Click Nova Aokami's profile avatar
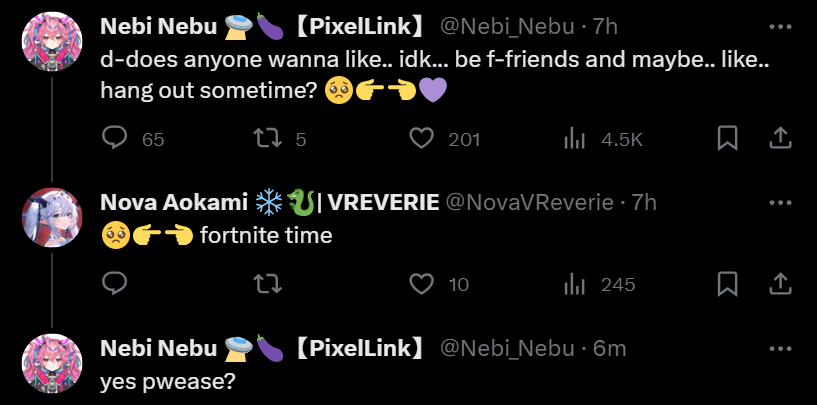Screen dimensions: 817x405 [x=50, y=217]
